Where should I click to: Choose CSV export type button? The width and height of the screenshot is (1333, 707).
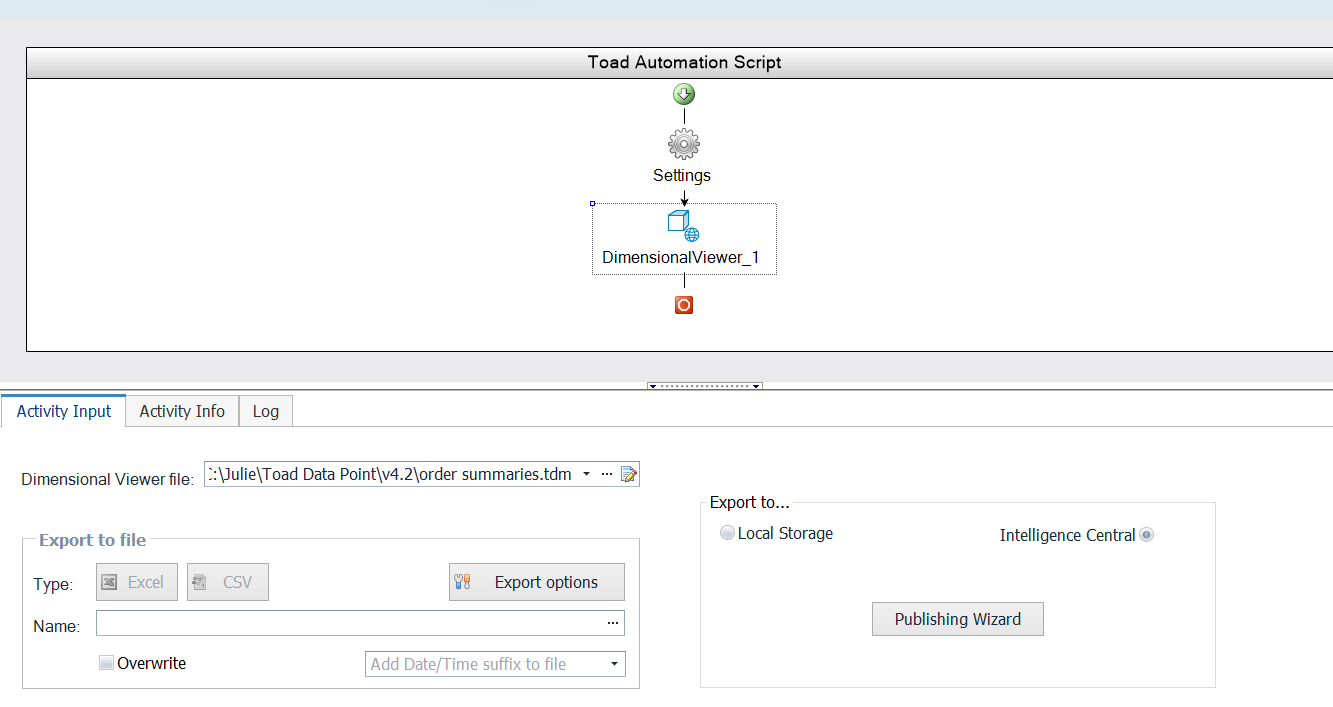tap(228, 582)
